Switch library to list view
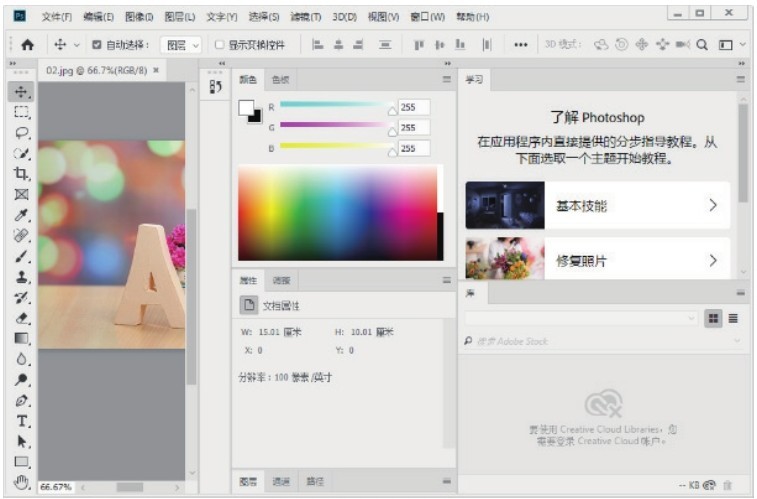This screenshot has width=757, height=499. tap(733, 318)
